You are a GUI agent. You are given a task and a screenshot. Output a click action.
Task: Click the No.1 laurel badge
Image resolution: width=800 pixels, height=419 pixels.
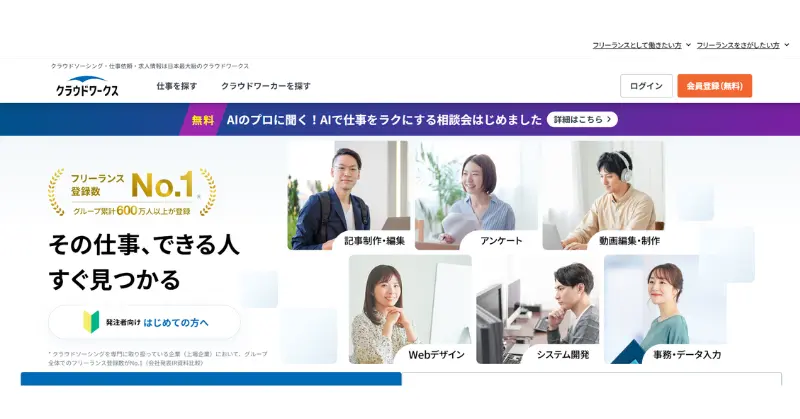click(132, 192)
